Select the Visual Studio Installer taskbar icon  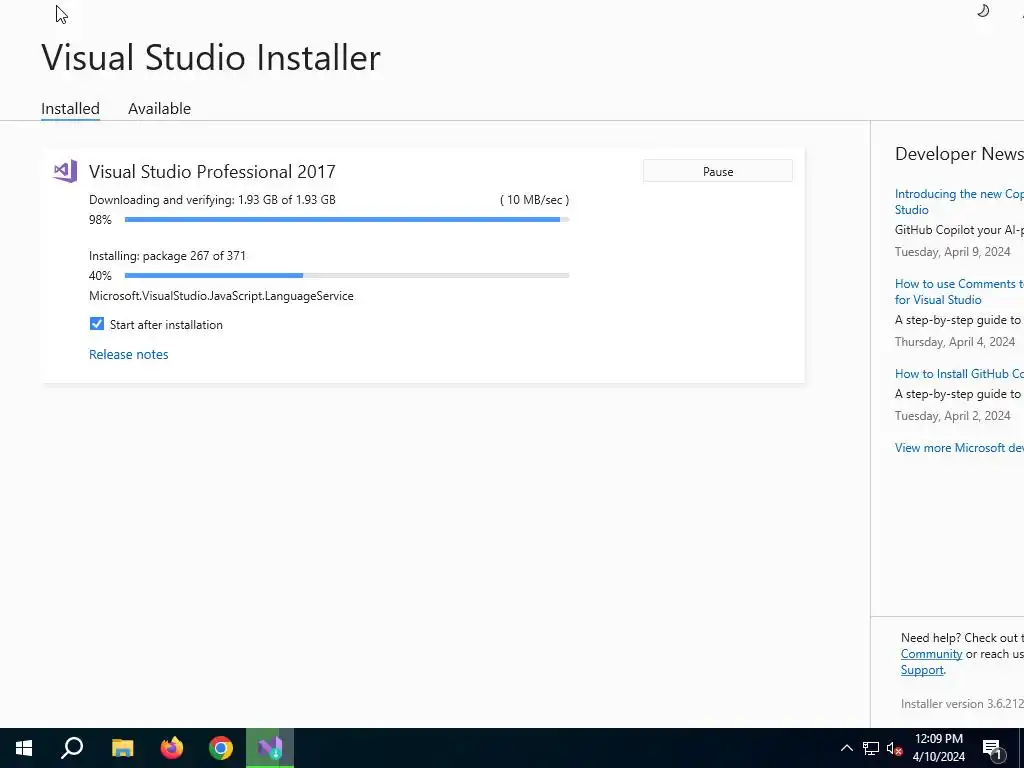270,748
